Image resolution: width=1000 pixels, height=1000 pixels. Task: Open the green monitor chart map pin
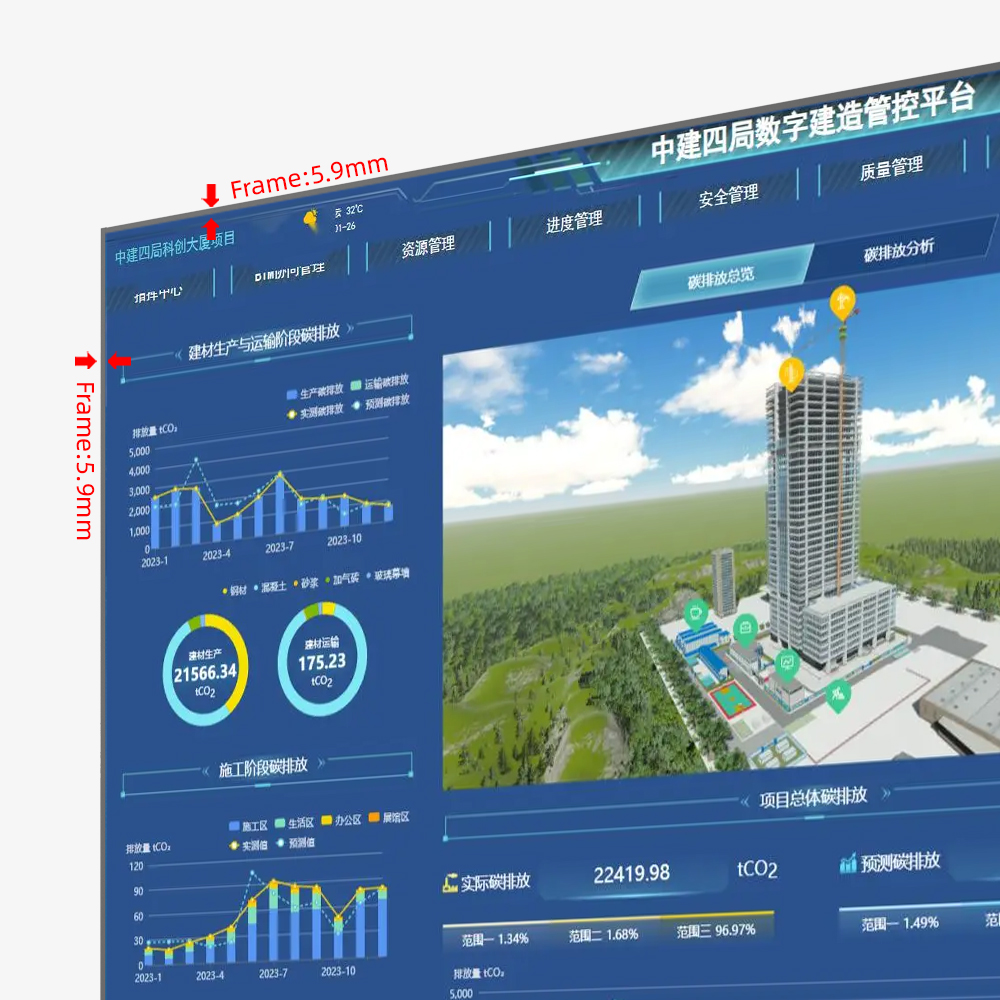point(788,662)
